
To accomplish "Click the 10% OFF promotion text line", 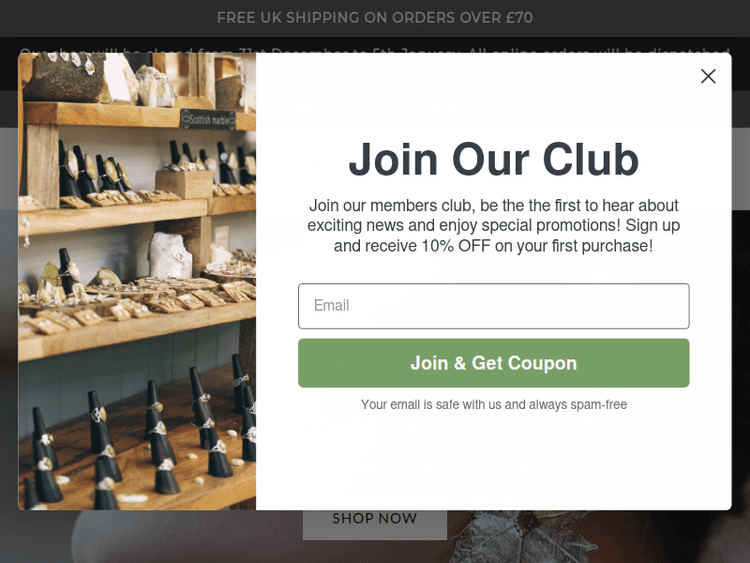I will (x=494, y=246).
